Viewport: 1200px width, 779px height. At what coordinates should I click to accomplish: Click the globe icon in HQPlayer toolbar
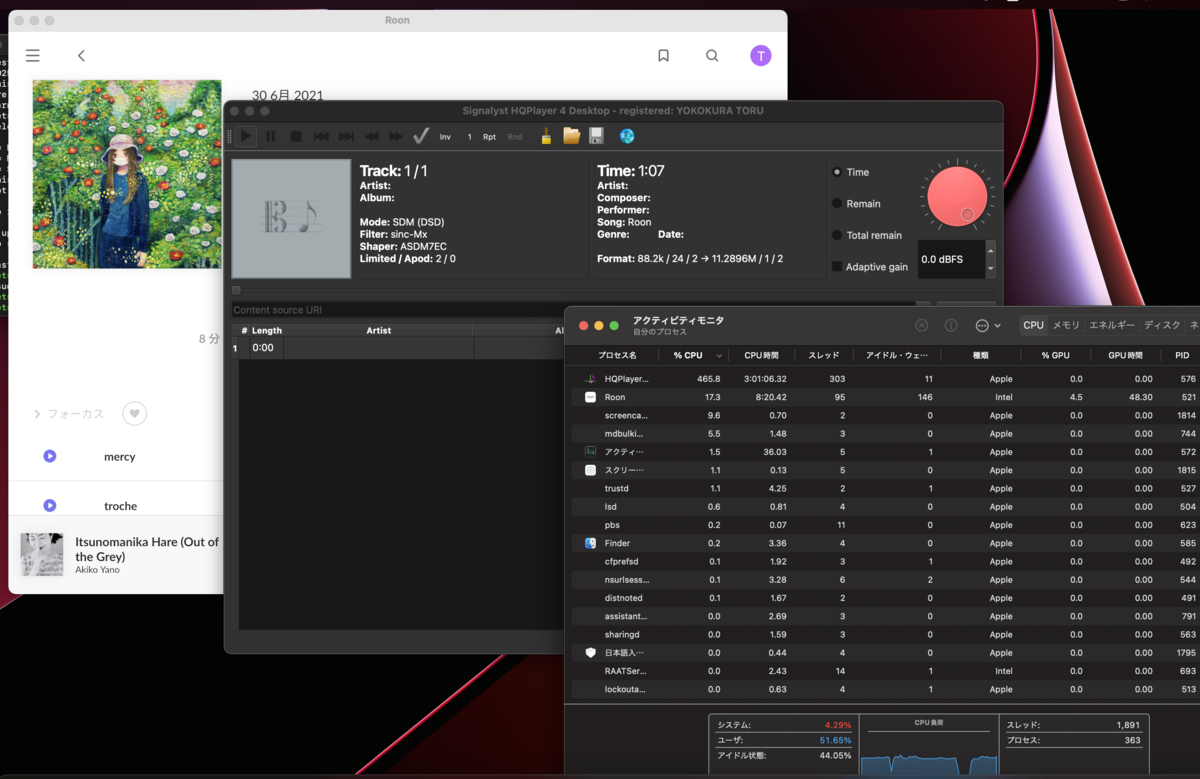click(x=627, y=136)
